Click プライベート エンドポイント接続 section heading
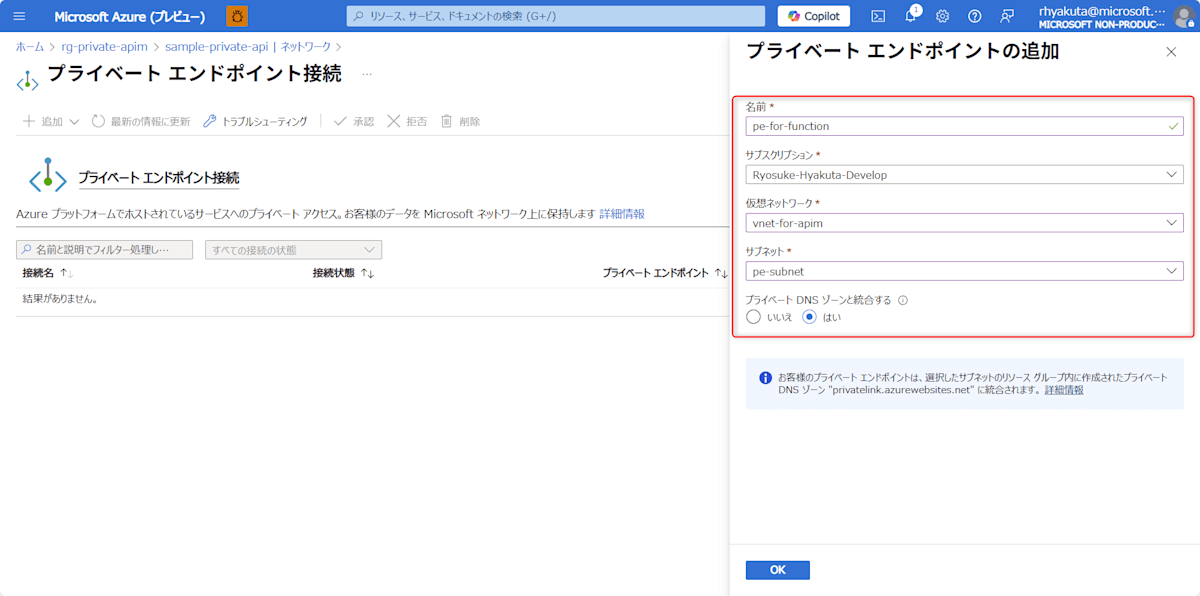The image size is (1200, 596). click(x=159, y=178)
